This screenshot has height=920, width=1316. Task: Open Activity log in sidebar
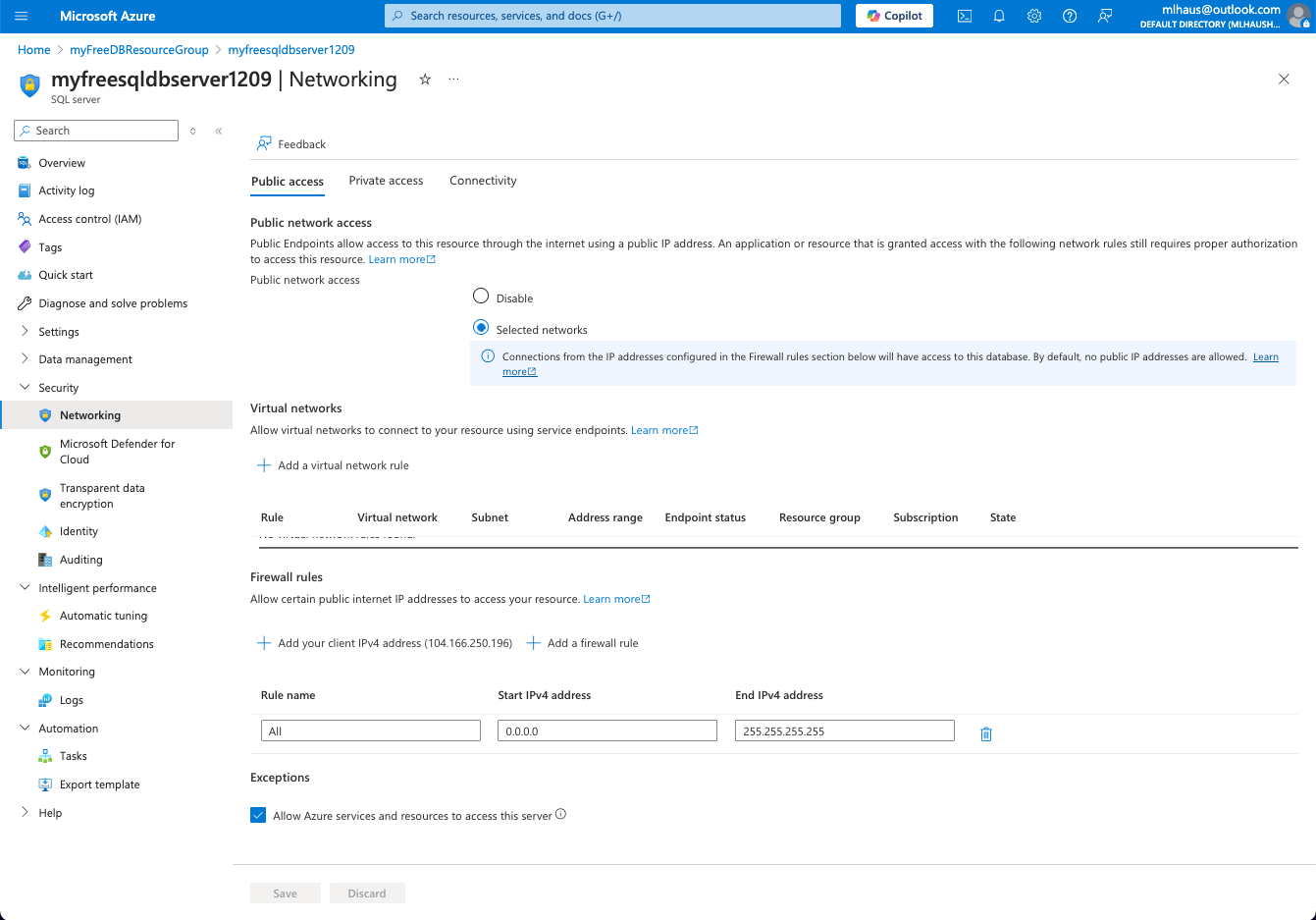pyautogui.click(x=67, y=190)
